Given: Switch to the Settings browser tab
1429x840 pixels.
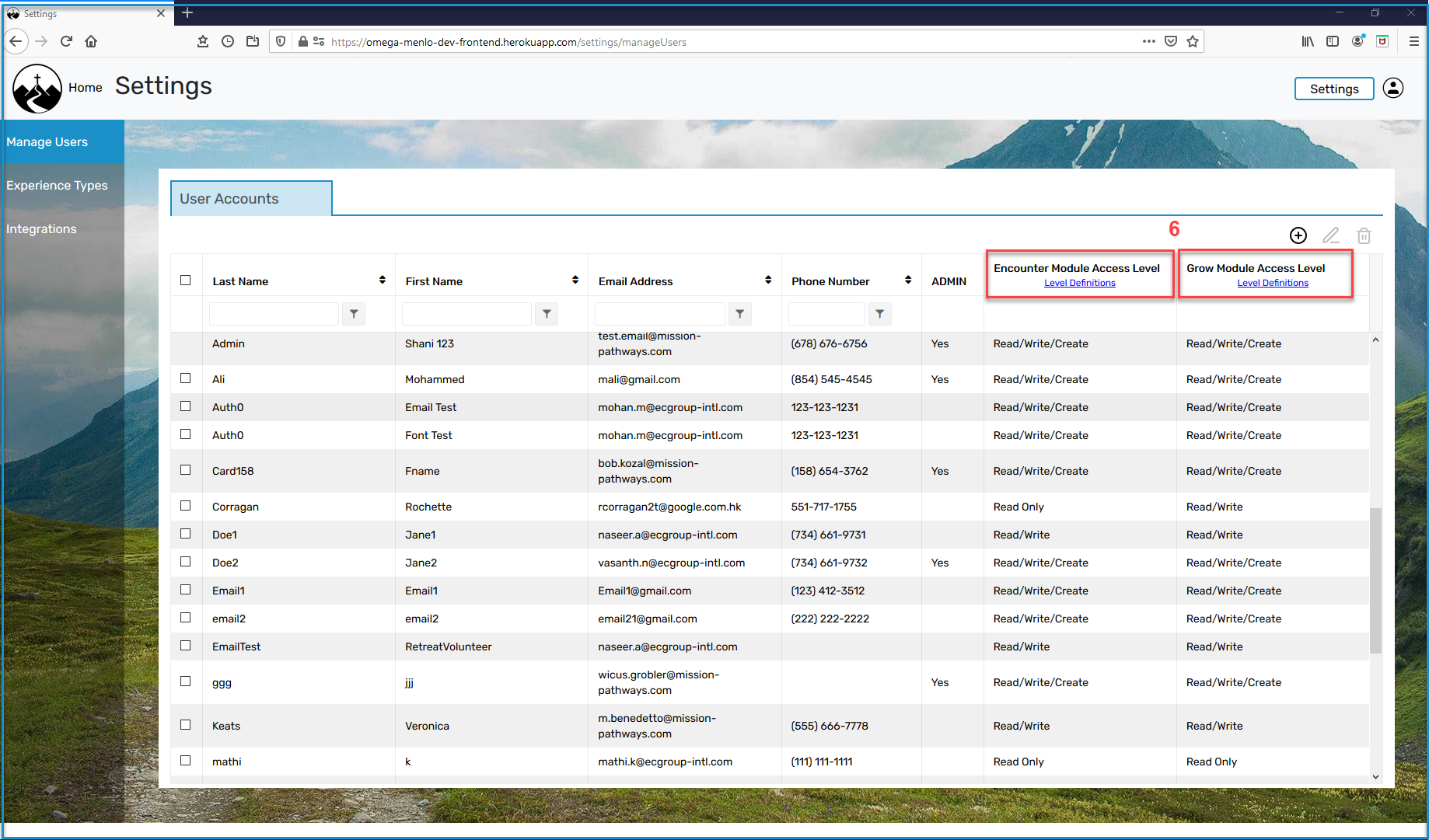Looking at the screenshot, I should point(86,14).
